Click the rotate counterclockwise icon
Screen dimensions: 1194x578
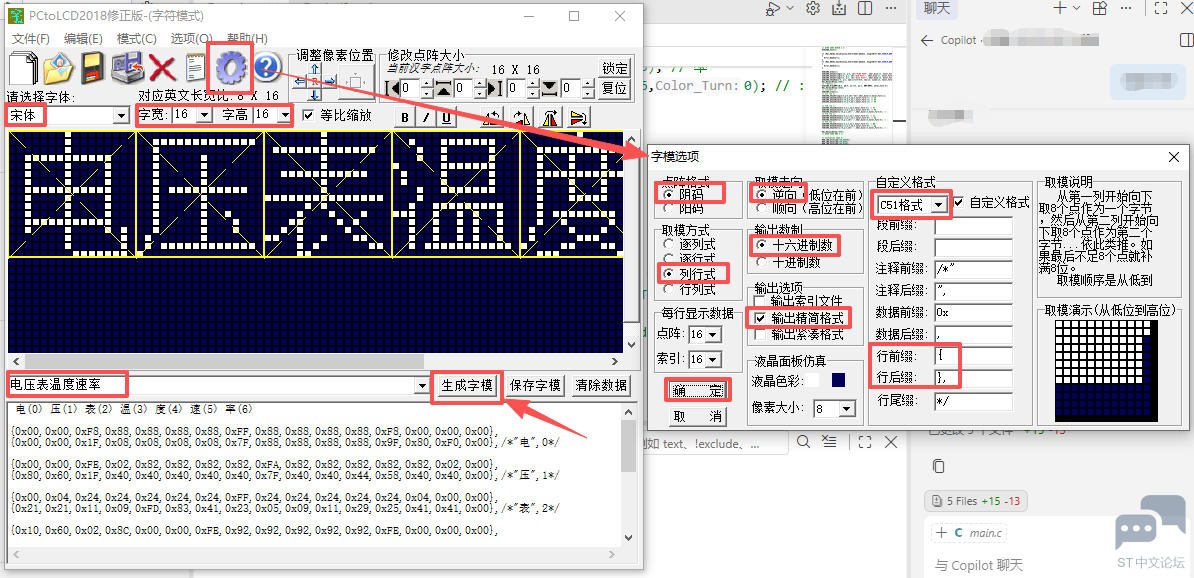tap(493, 117)
